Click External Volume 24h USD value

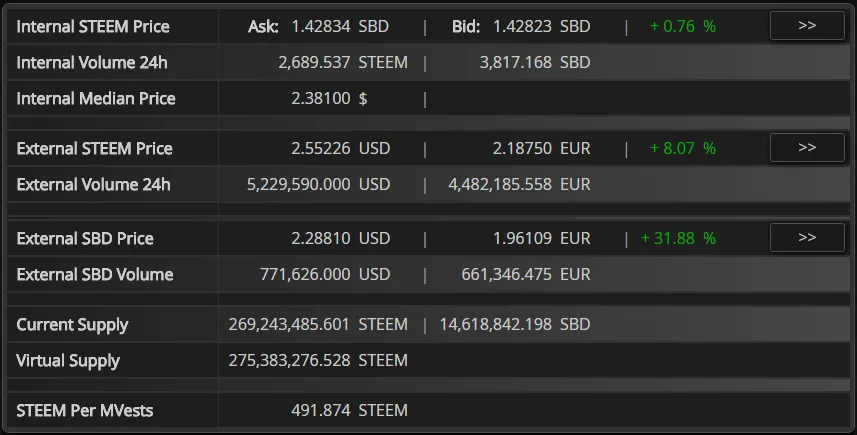318,185
